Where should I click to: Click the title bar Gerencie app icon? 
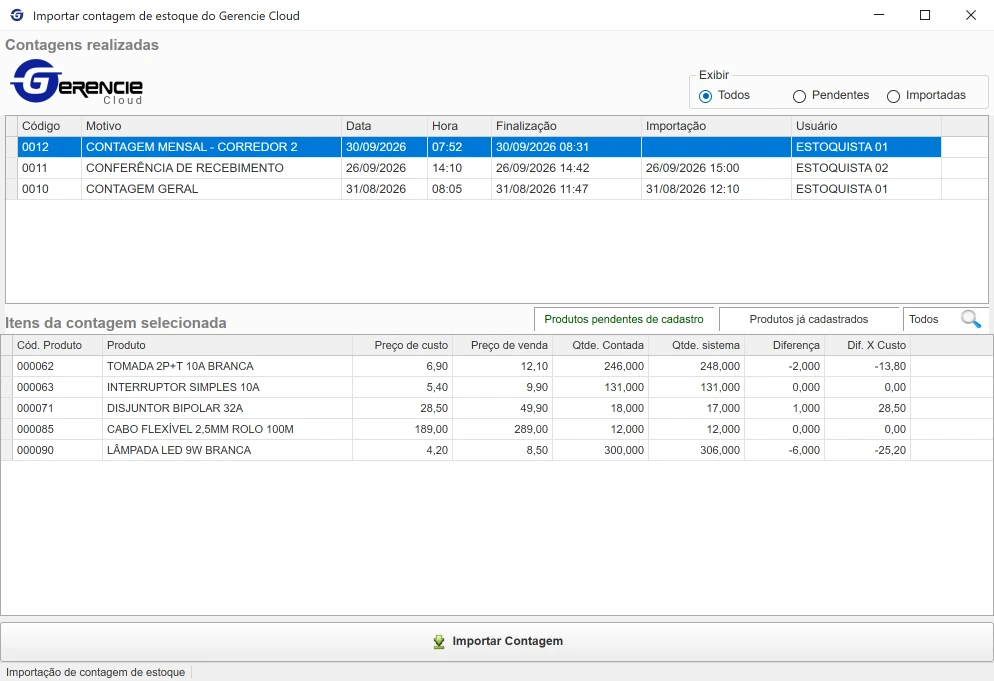click(x=17, y=15)
